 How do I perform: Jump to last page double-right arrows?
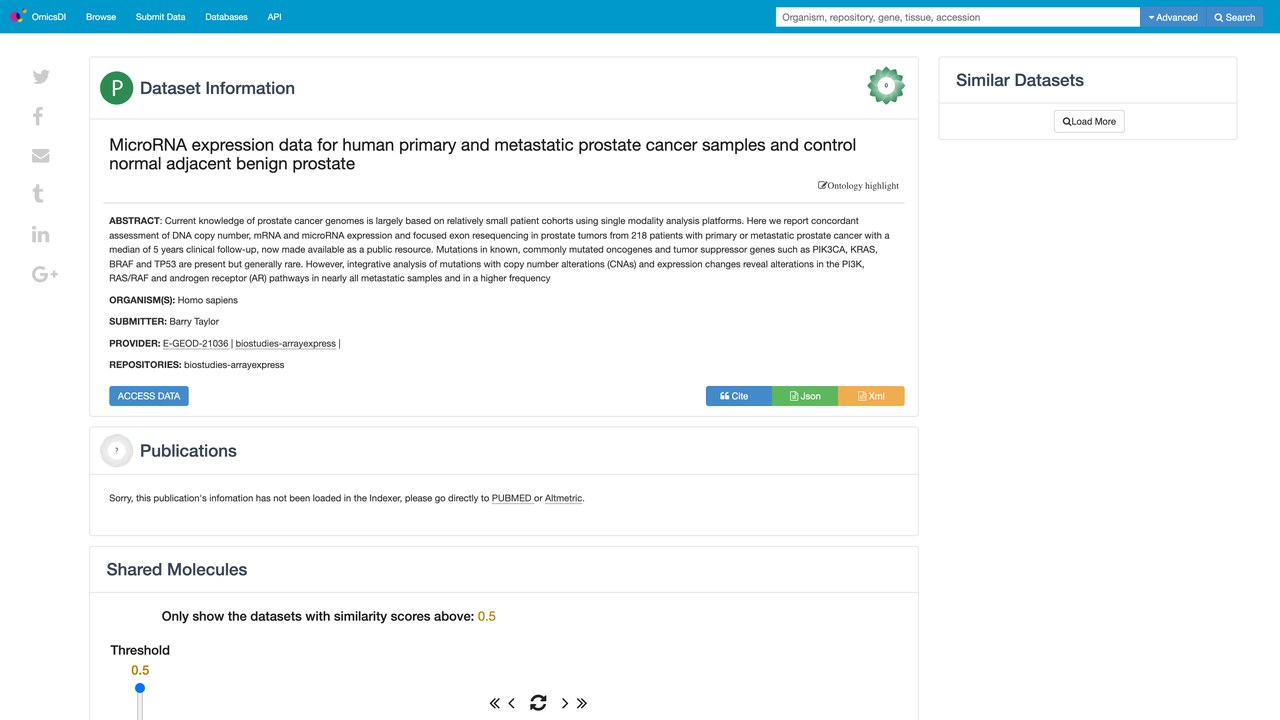click(582, 703)
